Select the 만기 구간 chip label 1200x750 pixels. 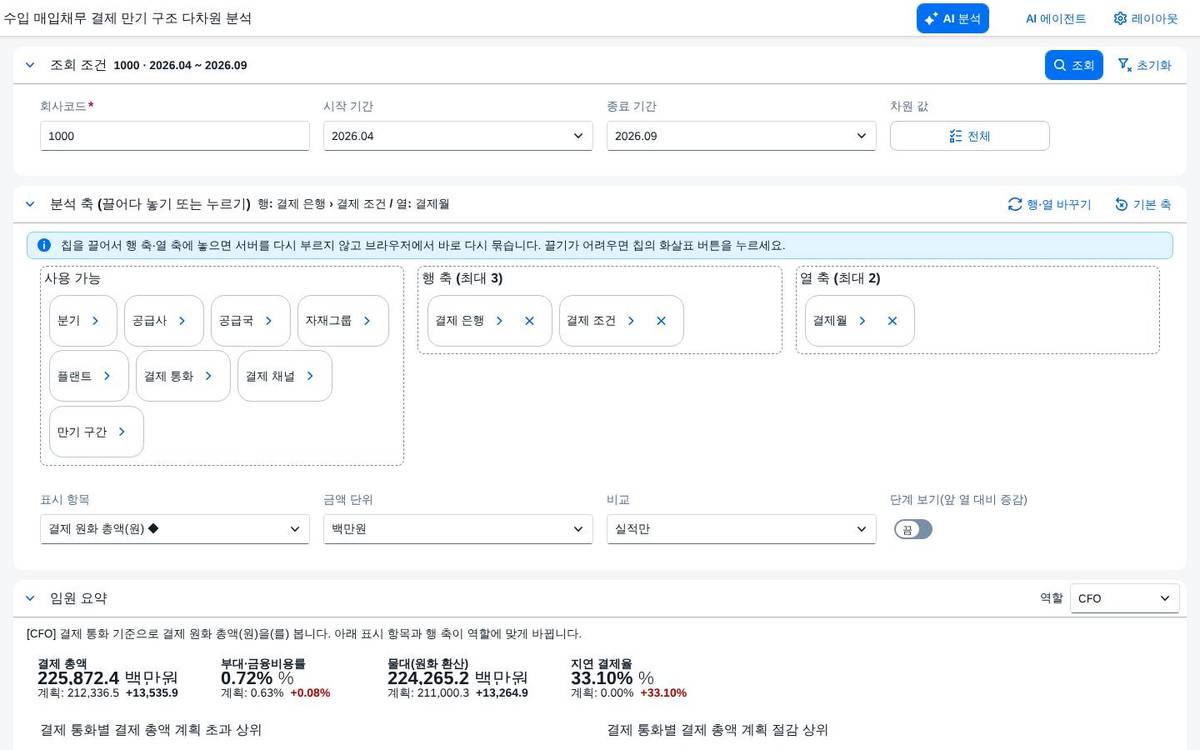coord(82,432)
